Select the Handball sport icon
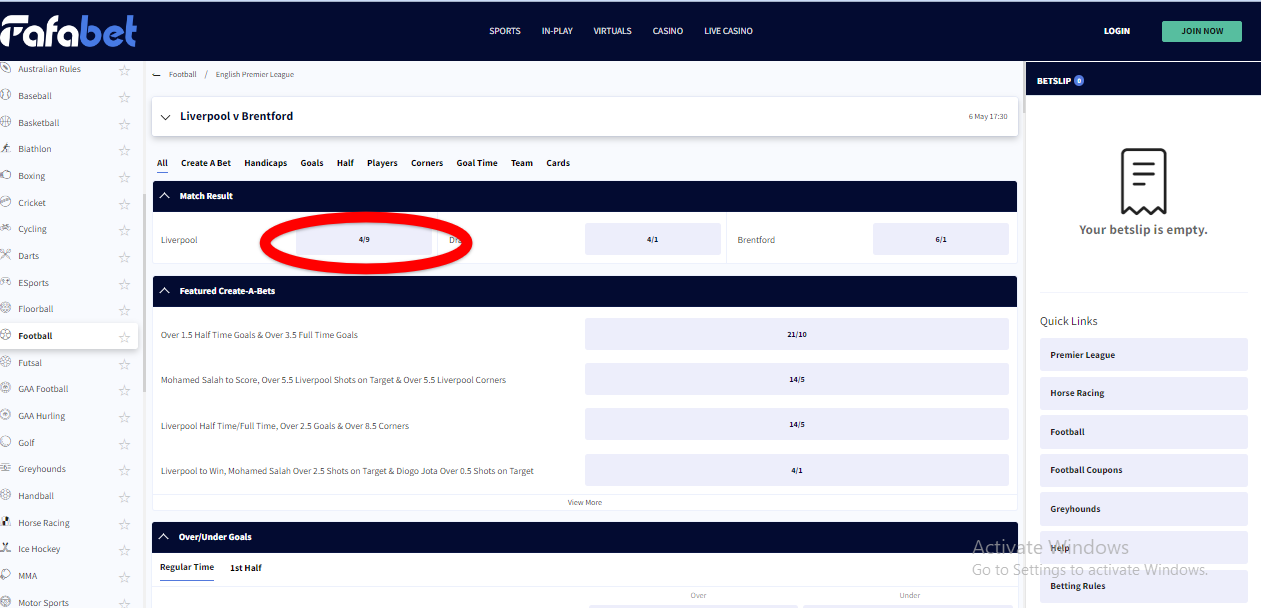1261x608 pixels. coord(6,496)
